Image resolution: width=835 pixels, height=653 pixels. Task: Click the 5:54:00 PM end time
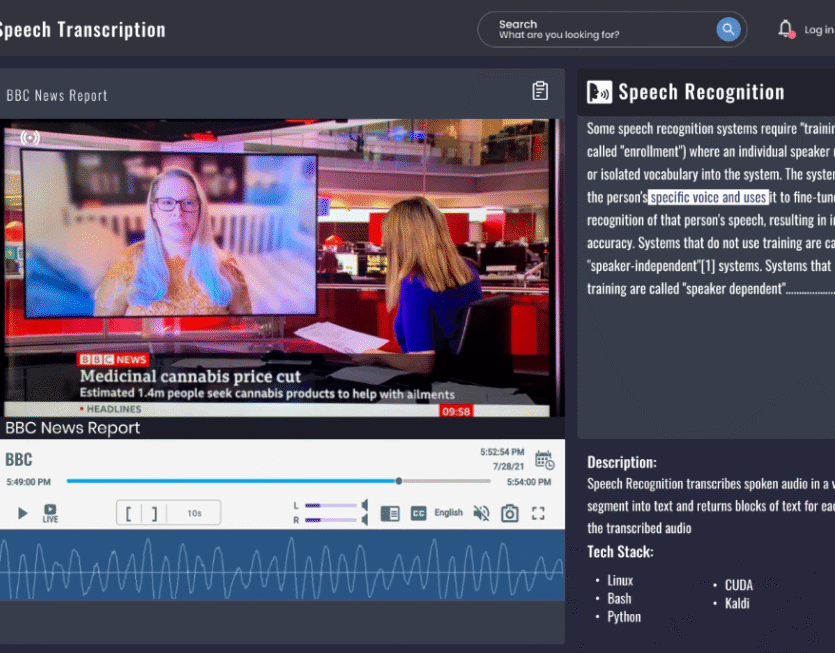pos(529,482)
